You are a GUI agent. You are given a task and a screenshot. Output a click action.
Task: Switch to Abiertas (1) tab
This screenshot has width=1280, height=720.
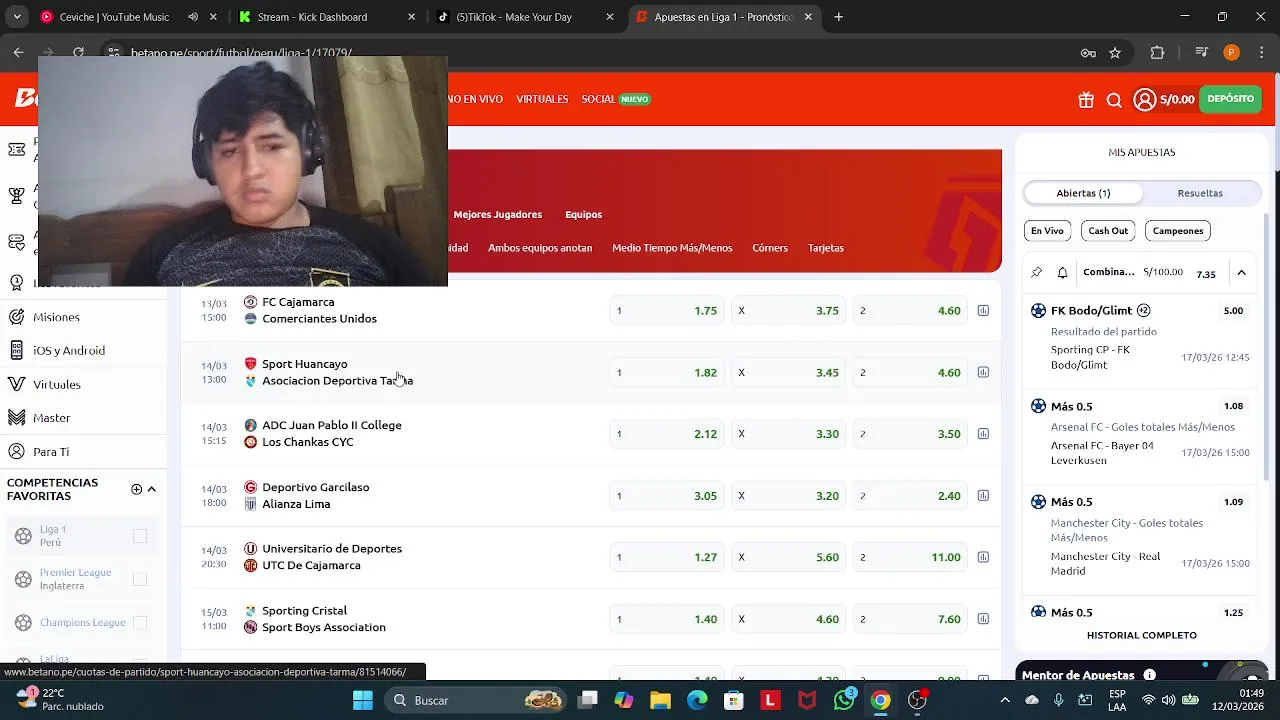click(x=1083, y=193)
